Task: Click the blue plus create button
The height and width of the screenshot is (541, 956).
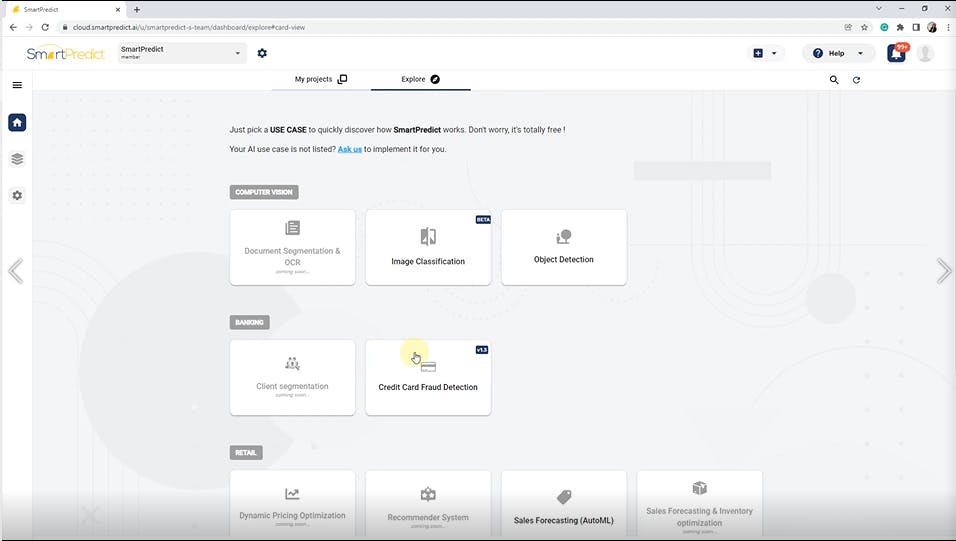Action: pyautogui.click(x=758, y=53)
